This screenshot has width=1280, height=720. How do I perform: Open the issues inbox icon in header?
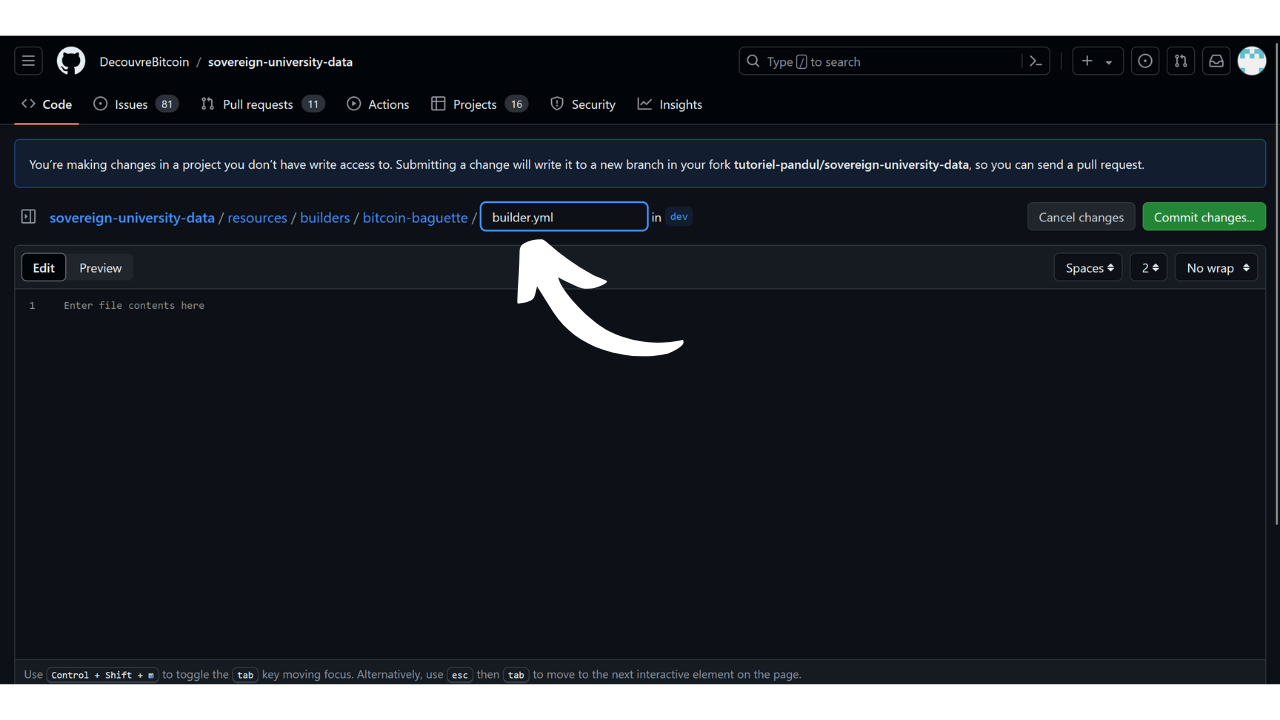[x=1145, y=61]
